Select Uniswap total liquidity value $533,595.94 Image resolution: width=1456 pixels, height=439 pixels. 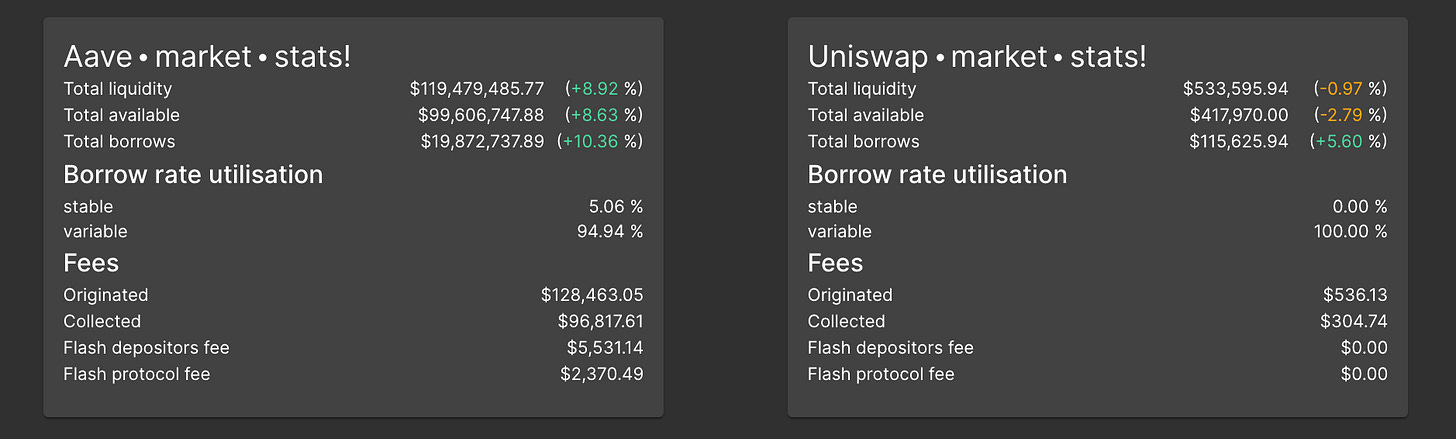[1235, 89]
